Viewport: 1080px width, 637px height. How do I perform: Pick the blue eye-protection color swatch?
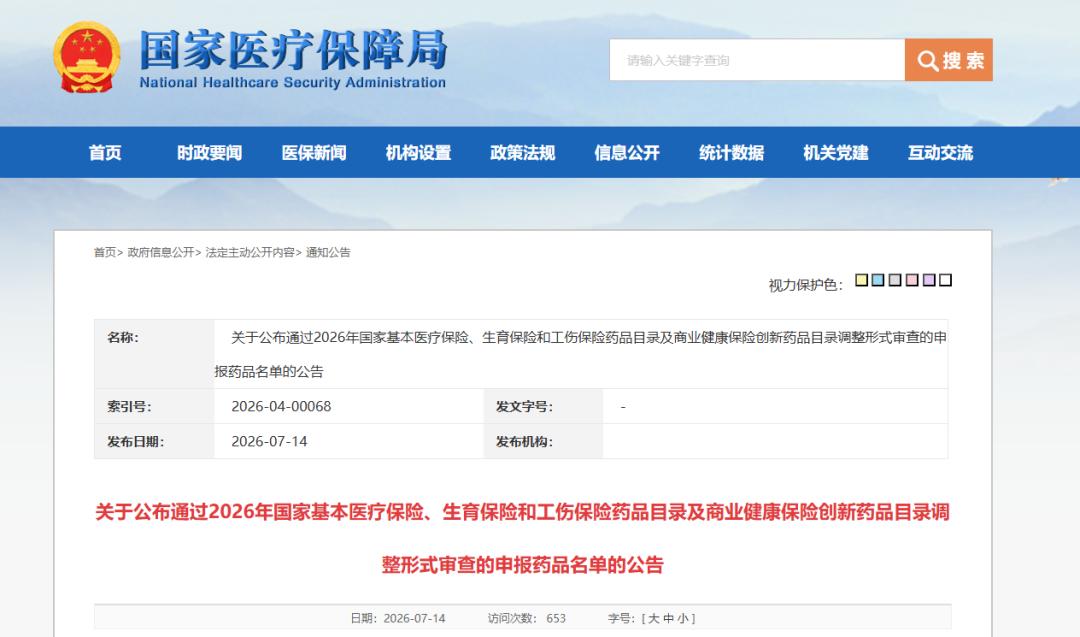(878, 280)
